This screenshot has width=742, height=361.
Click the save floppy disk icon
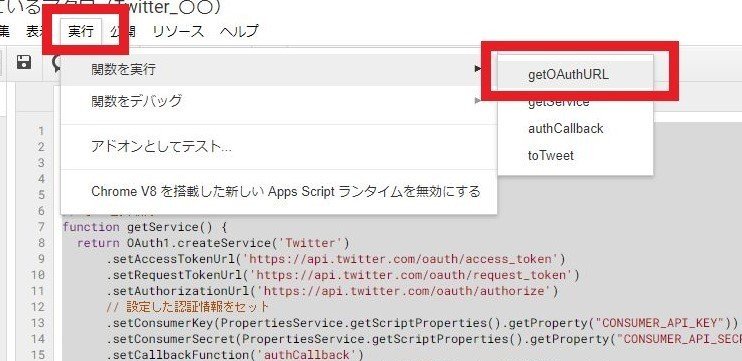24,62
